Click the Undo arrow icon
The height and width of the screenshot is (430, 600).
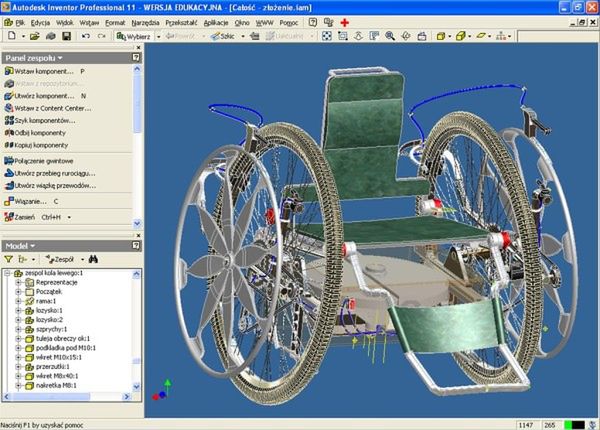[86, 36]
